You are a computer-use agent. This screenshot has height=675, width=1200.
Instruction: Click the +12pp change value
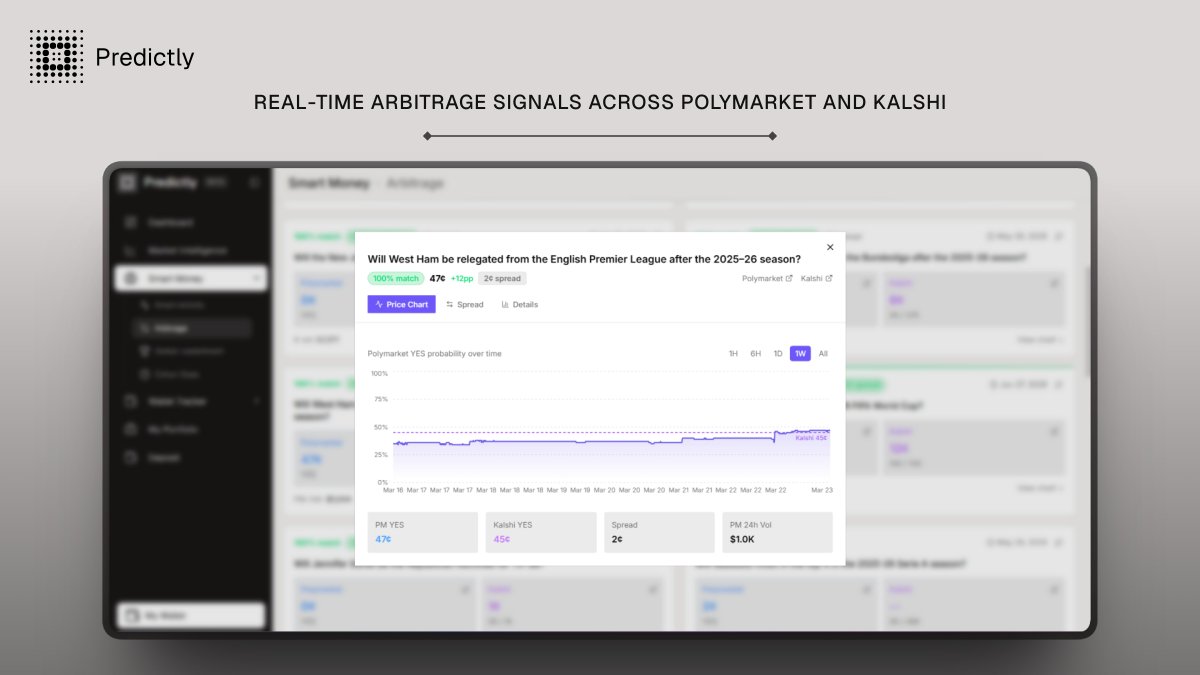point(462,278)
